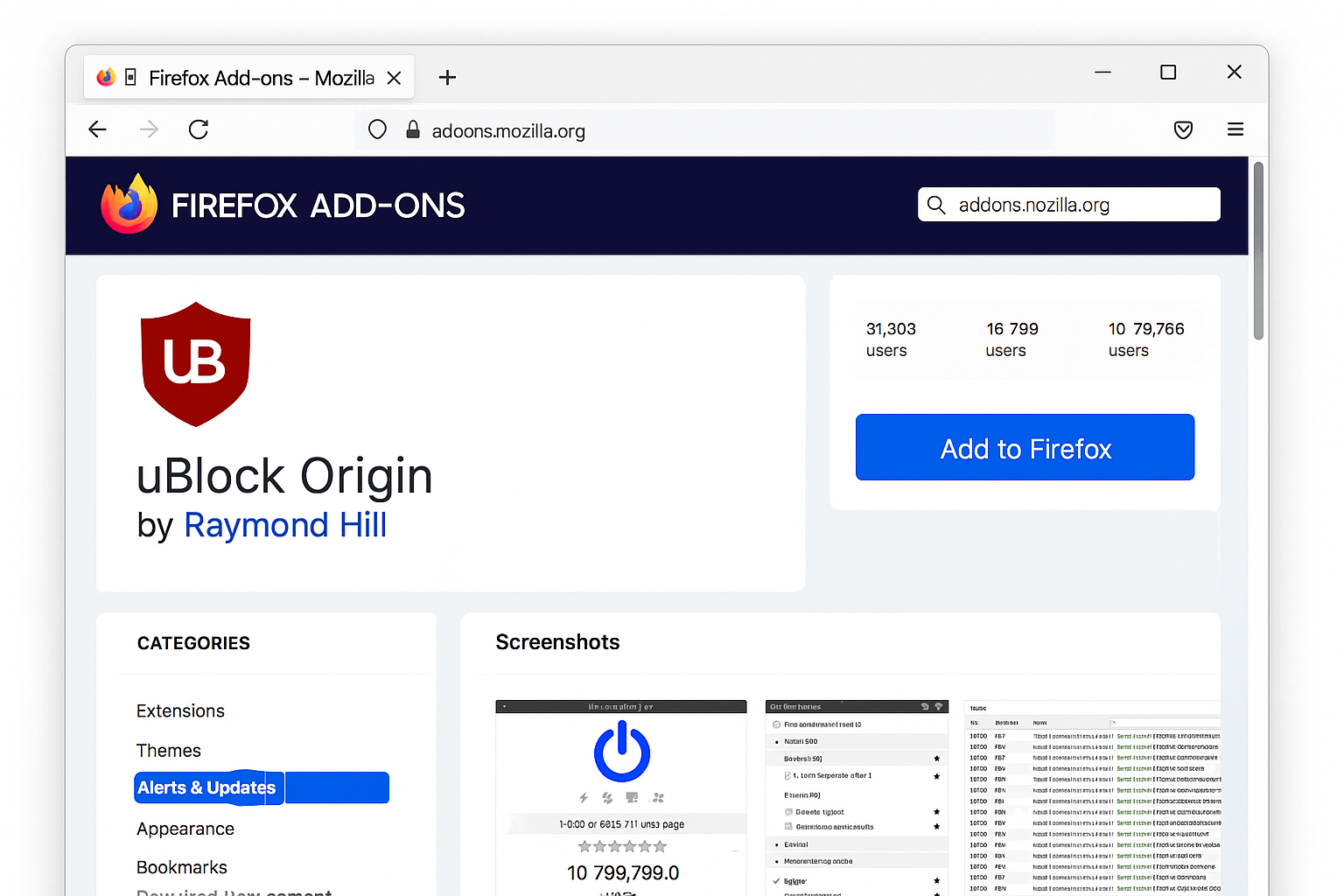Image resolution: width=1344 pixels, height=896 pixels.
Task: Open the Appearance category
Action: pyautogui.click(x=185, y=829)
